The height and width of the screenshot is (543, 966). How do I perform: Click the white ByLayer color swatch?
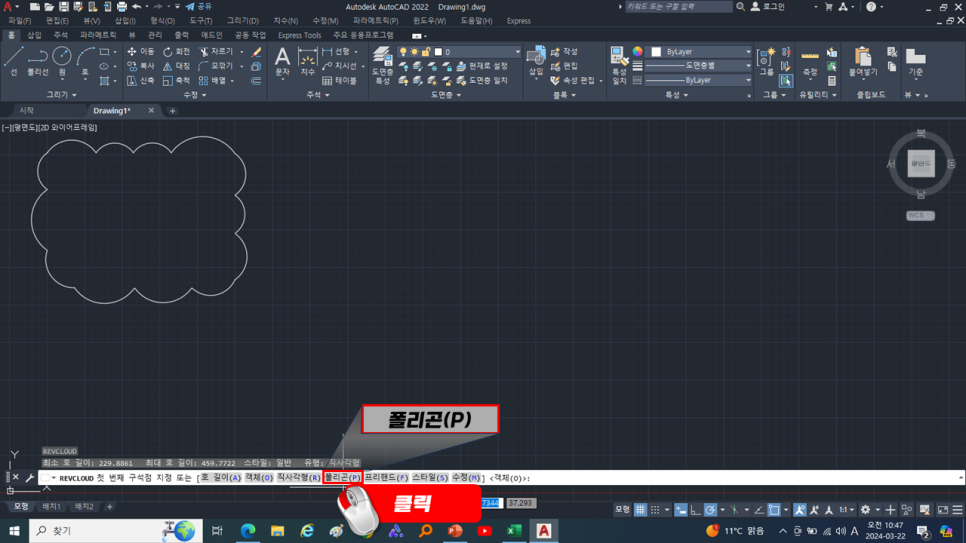(x=656, y=52)
